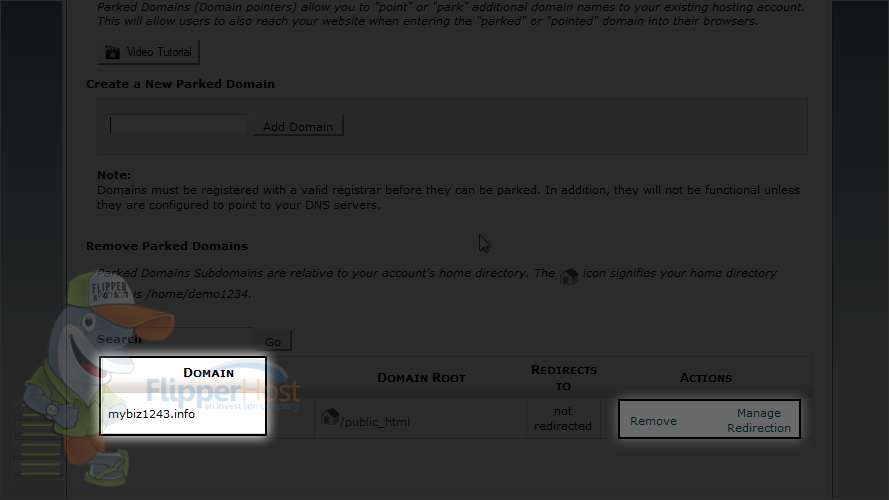Click the film icon on Video Tutorial

112,53
